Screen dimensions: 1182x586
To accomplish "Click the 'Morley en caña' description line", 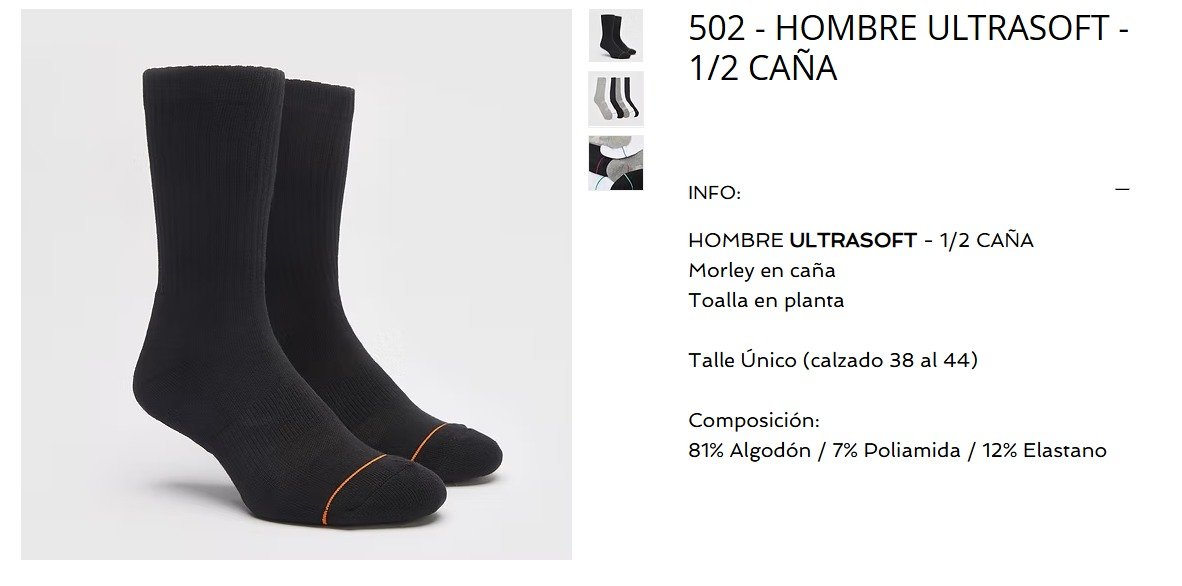I will tap(761, 270).
